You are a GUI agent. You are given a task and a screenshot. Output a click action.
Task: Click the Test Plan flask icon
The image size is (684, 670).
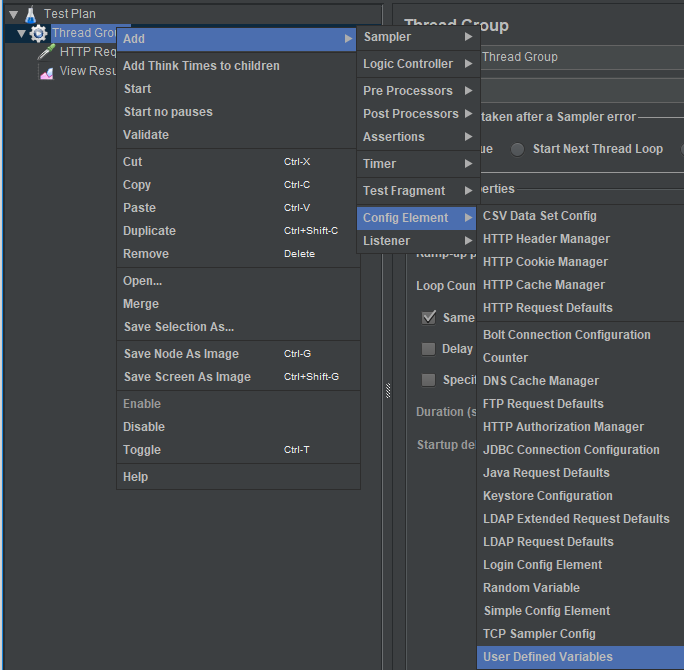[31, 14]
